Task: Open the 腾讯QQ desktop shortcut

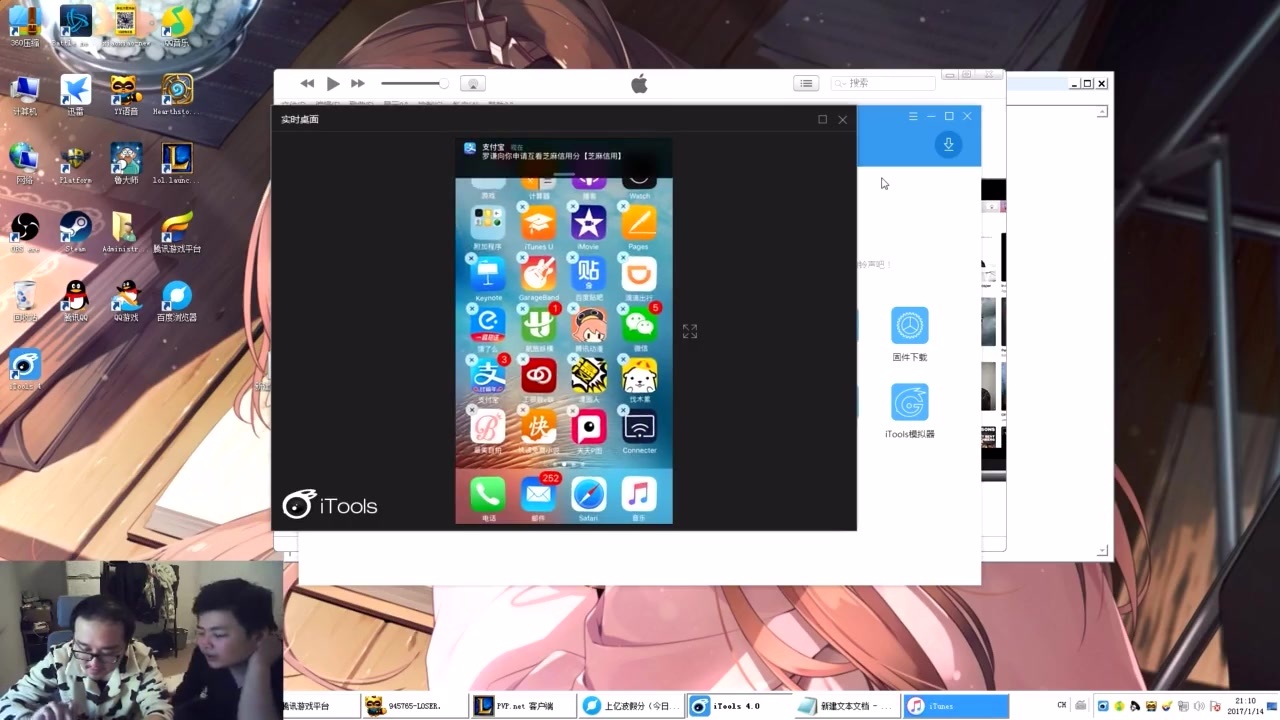Action: click(x=76, y=301)
